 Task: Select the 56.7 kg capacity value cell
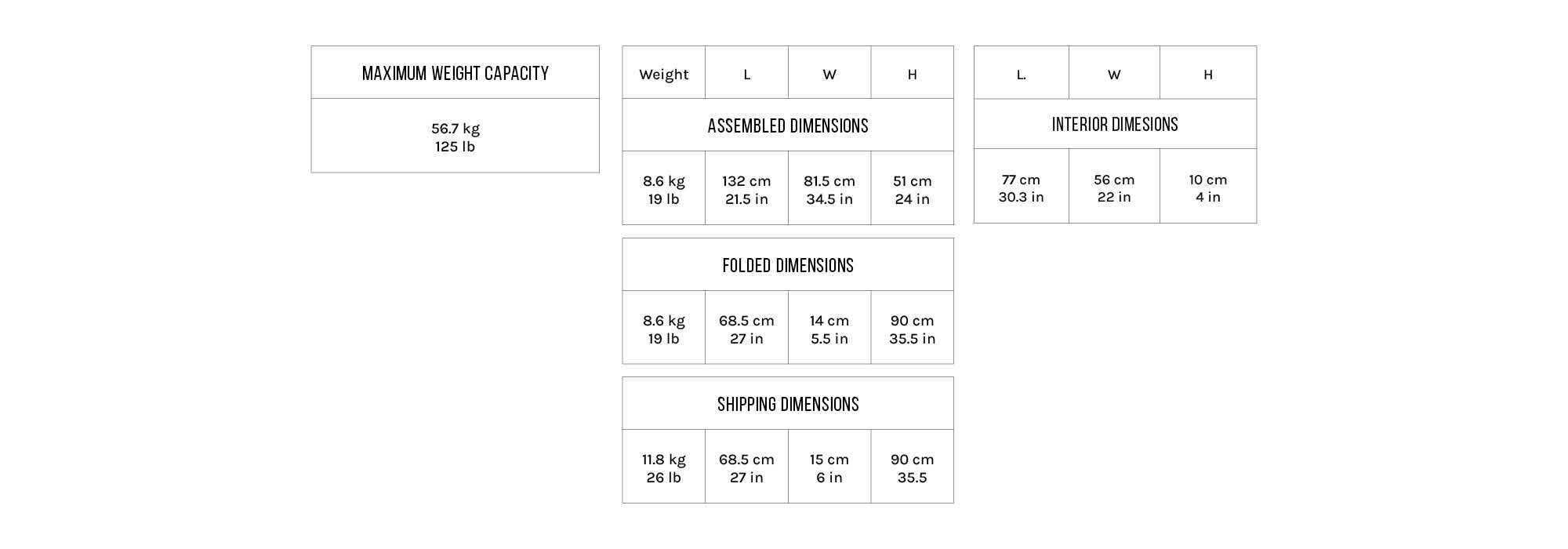(x=455, y=137)
